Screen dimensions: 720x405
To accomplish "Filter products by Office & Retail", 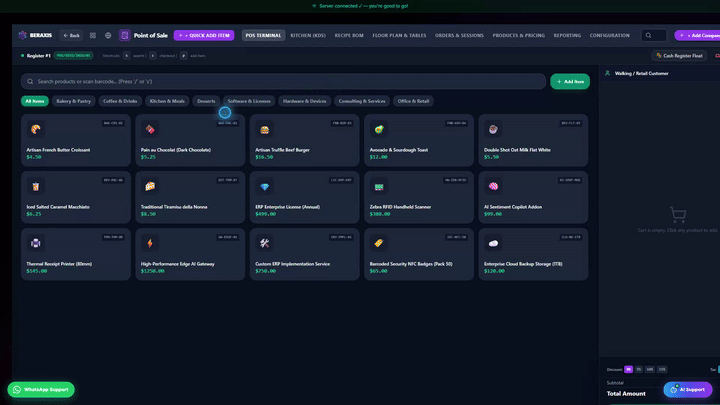I will [x=413, y=101].
